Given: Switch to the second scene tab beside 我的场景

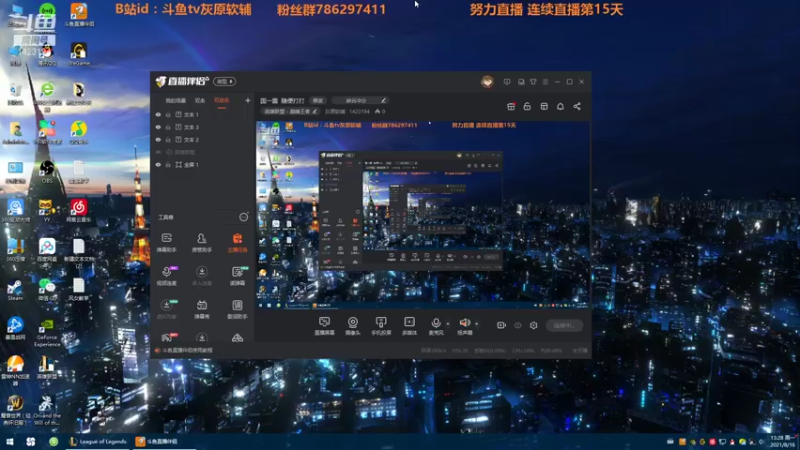Looking at the screenshot, I should pos(200,101).
